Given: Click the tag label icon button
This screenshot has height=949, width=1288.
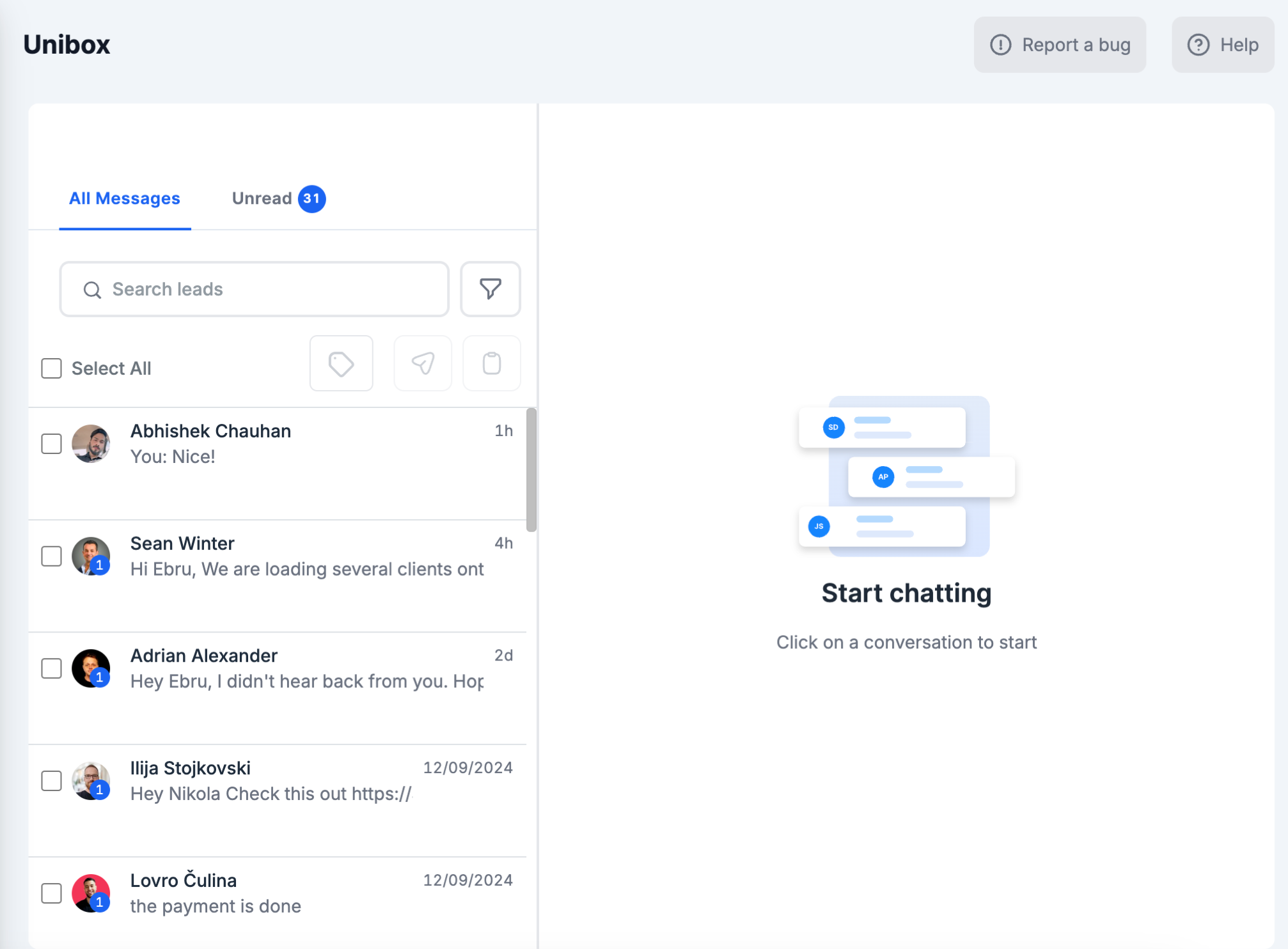Looking at the screenshot, I should [342, 364].
